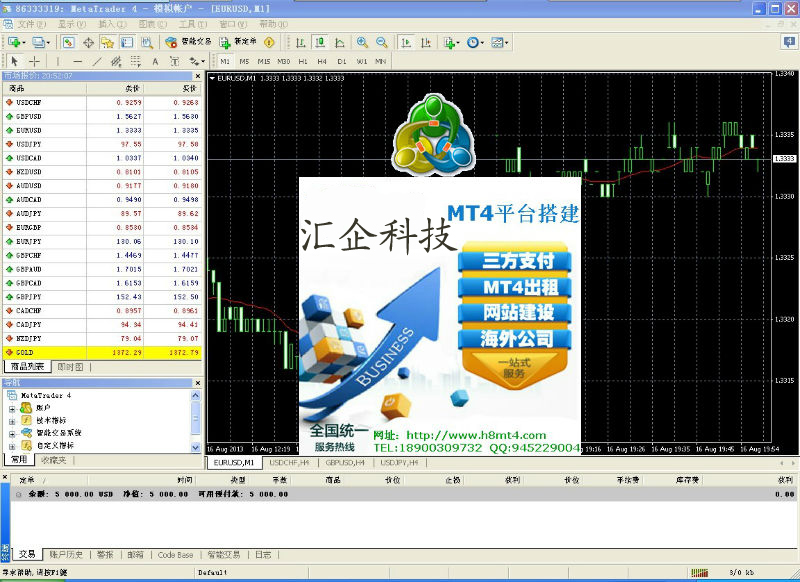Select the Horizontal Line tool

click(78, 61)
